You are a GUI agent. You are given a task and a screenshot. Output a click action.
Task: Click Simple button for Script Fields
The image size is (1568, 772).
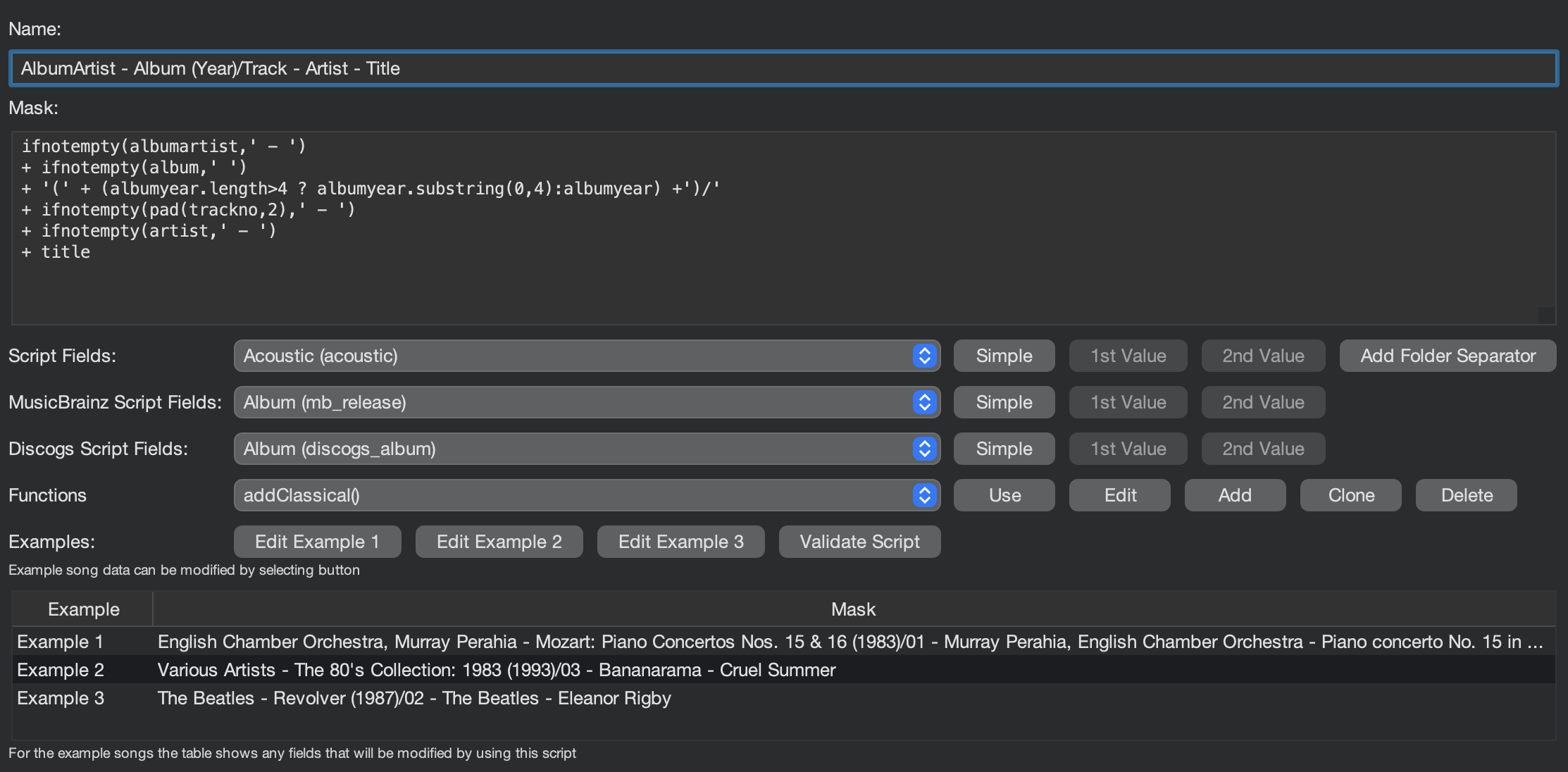(1004, 356)
